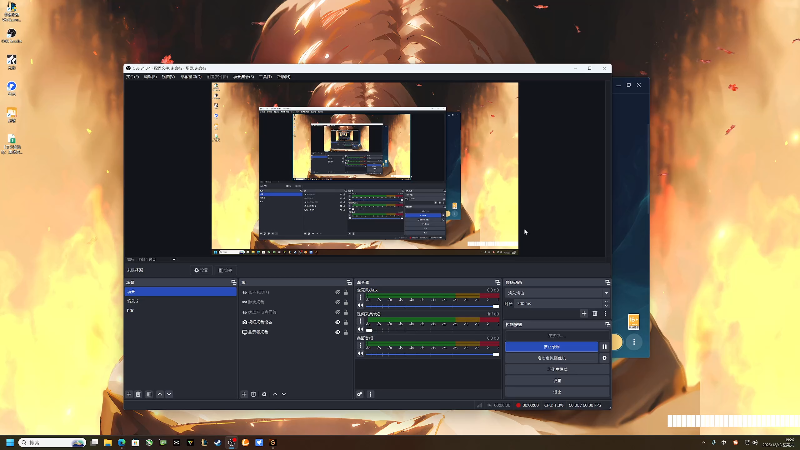The width and height of the screenshot is (800, 450).
Task: Toggle the lock on the fourth source
Action: [x=346, y=322]
